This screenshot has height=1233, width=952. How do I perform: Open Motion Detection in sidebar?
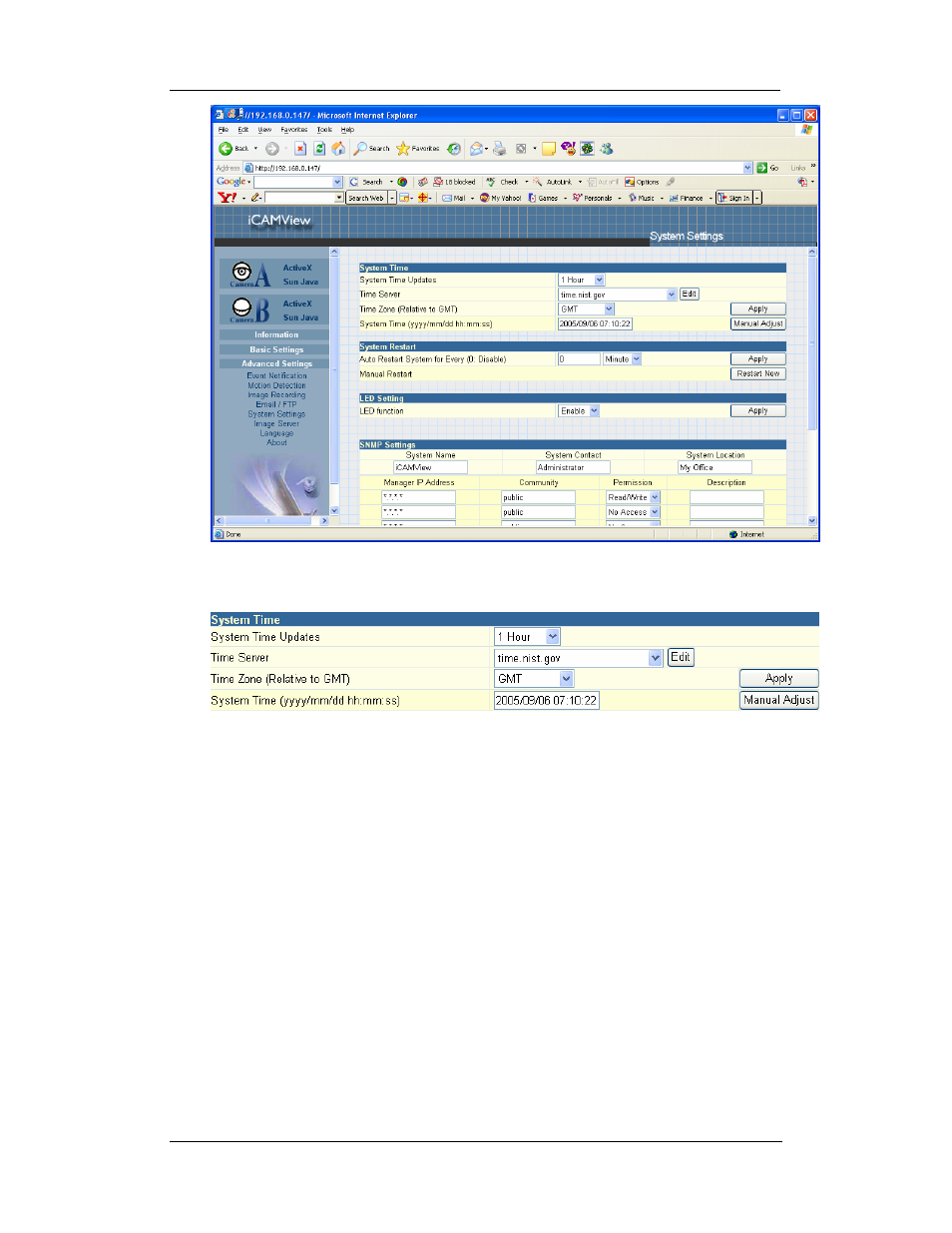[x=276, y=385]
